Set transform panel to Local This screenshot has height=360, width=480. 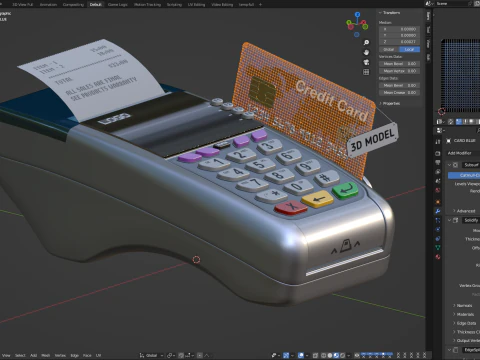409,49
